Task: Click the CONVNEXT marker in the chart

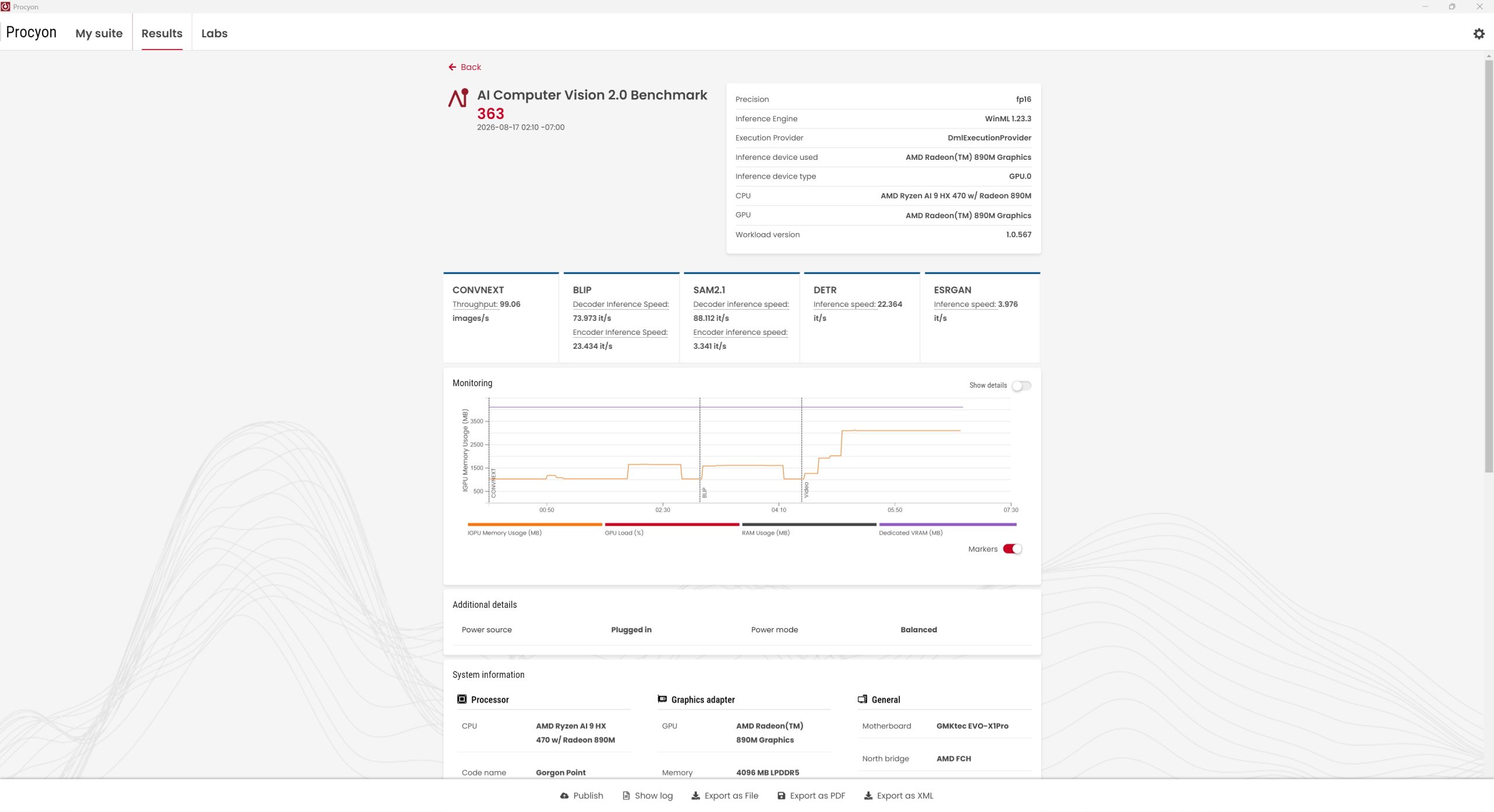Action: point(493,483)
